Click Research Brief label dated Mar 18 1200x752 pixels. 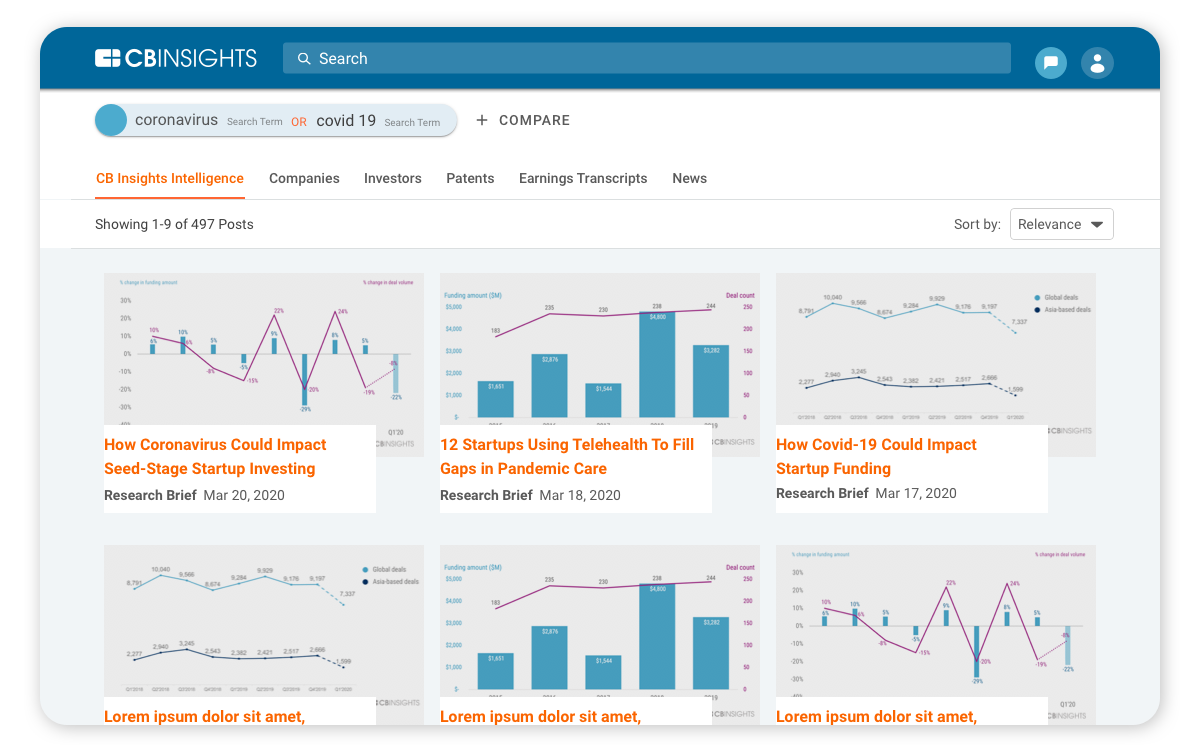coord(486,495)
